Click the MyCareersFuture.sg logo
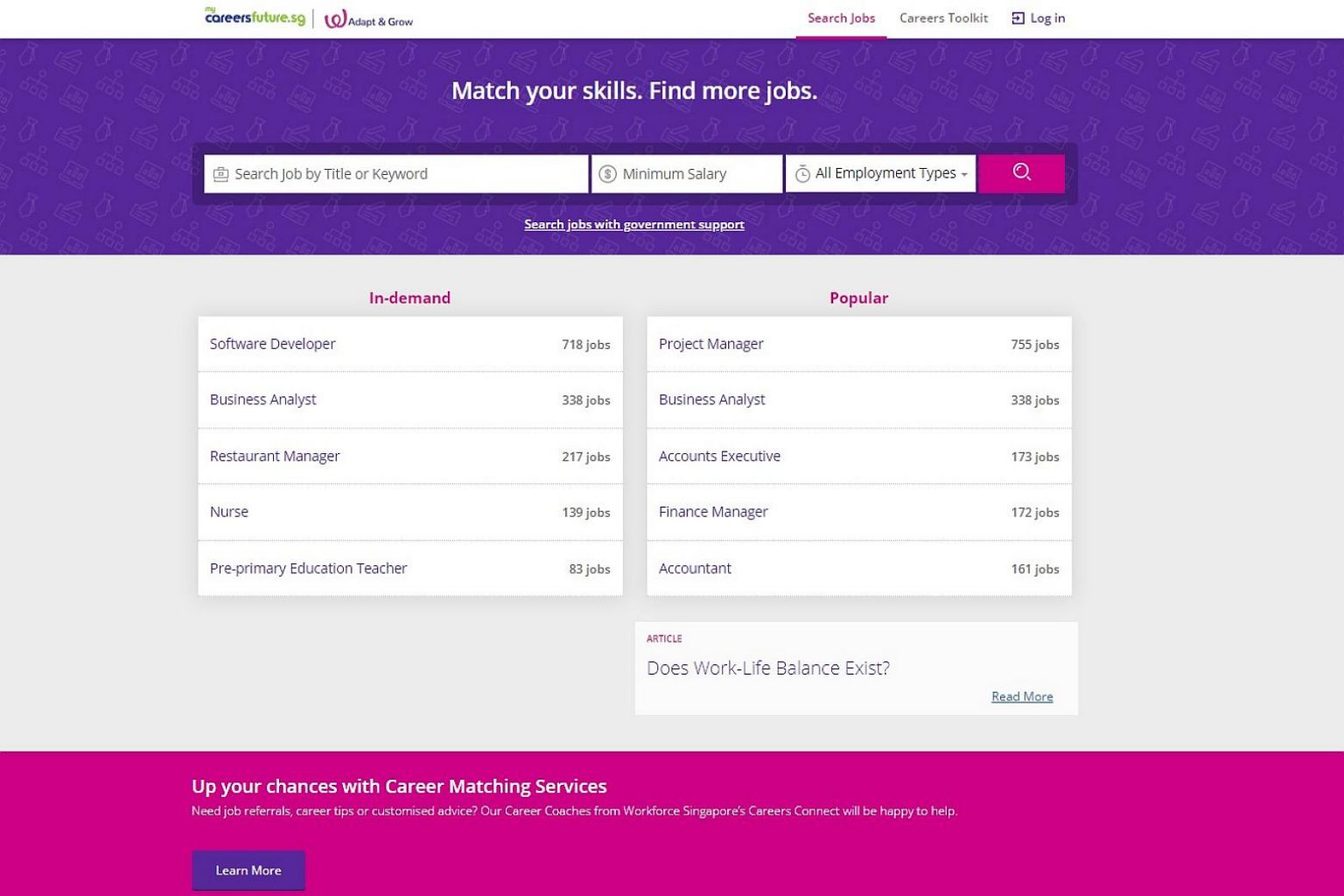This screenshot has height=896, width=1344. [x=255, y=17]
